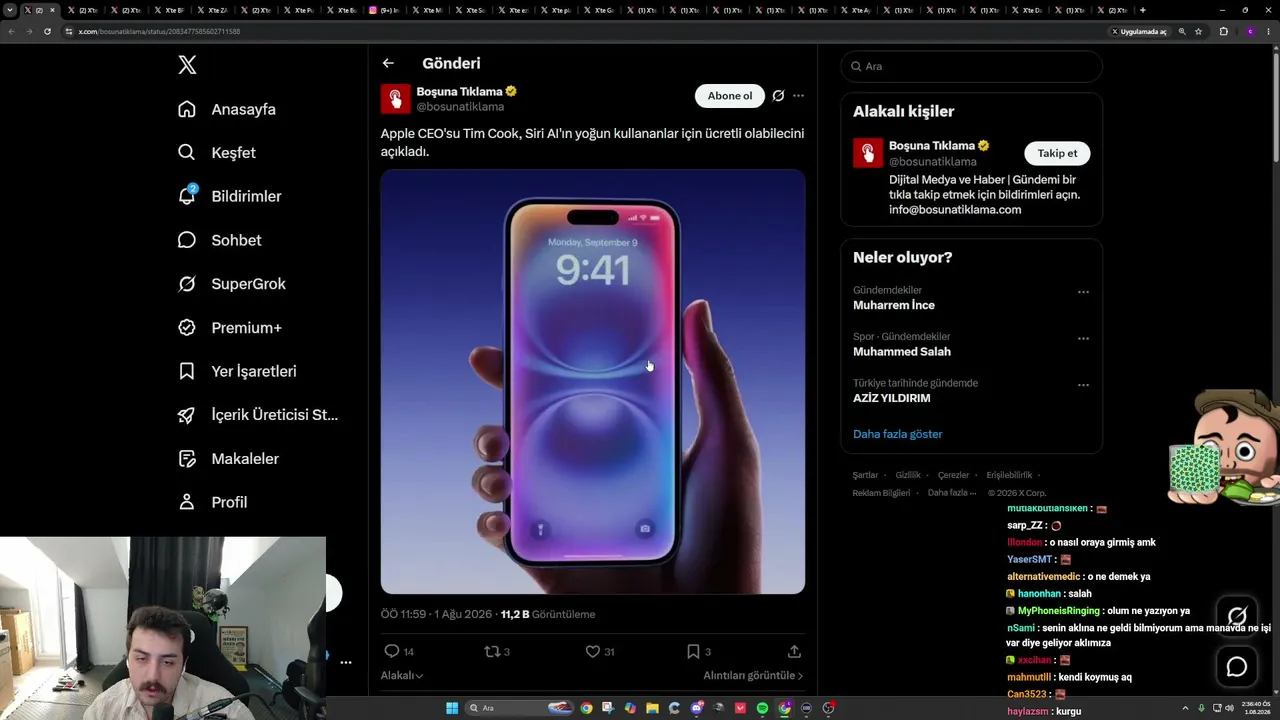
Task: Click the Grok icon beside Abone ol
Action: [x=778, y=96]
